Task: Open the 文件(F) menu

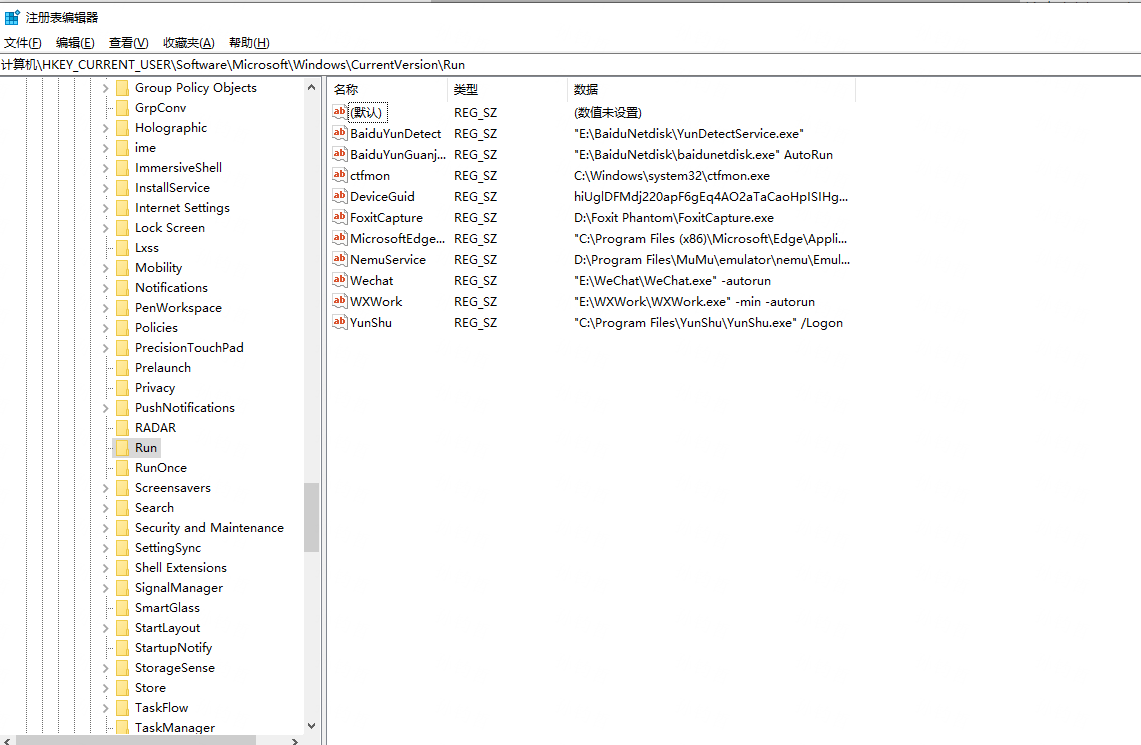Action: click(x=23, y=43)
